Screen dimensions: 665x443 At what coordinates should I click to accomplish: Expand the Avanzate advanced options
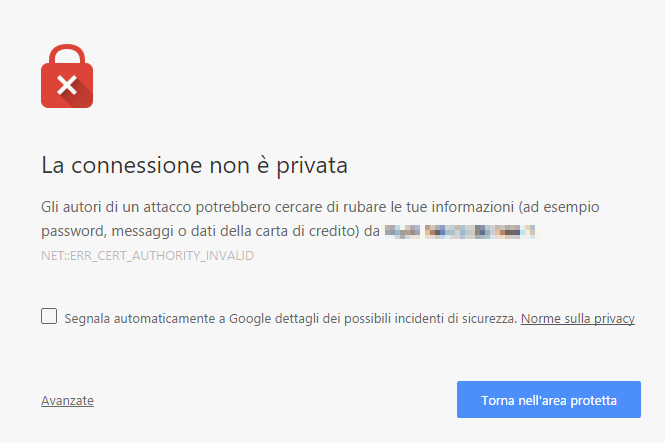point(67,401)
